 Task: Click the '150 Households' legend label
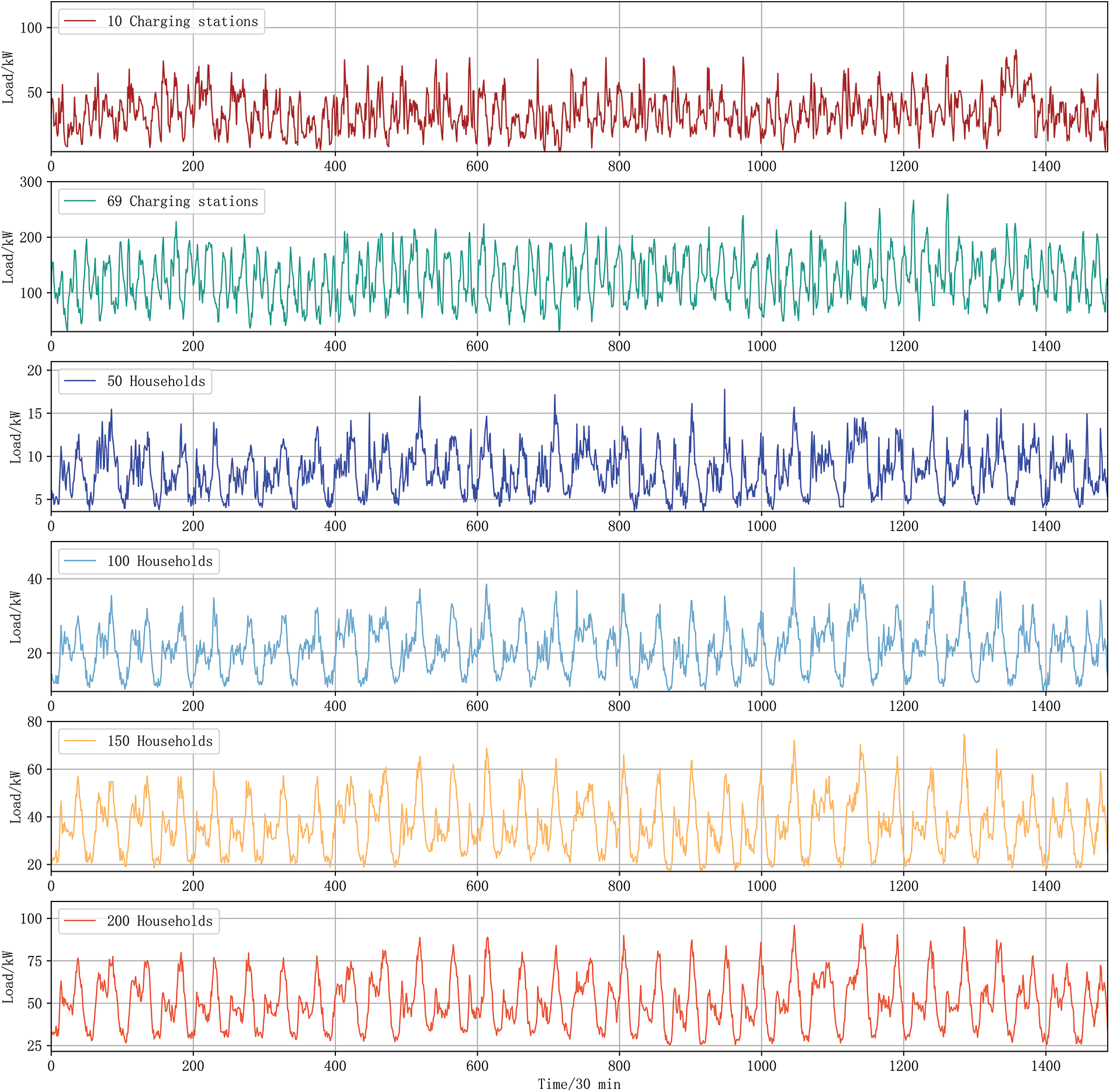click(x=160, y=741)
